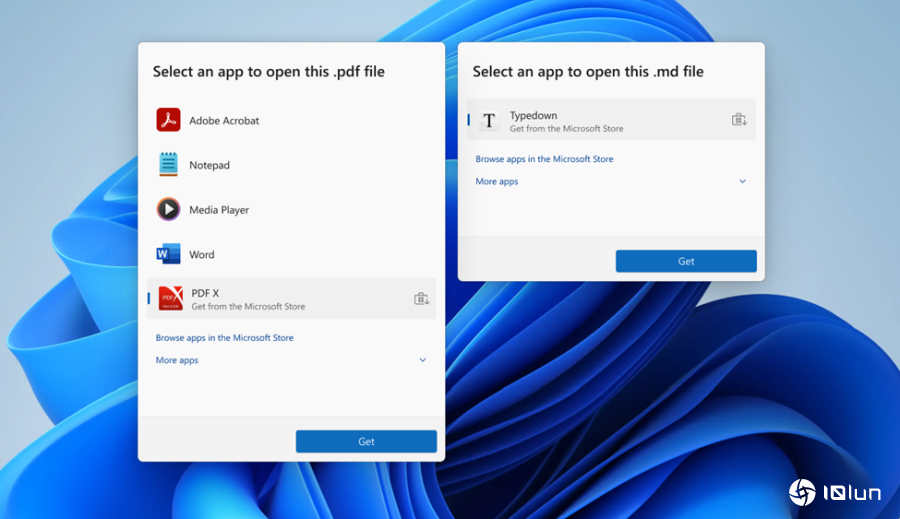This screenshot has width=900, height=519.
Task: Click the More apps link in the .pdf dialog
Action: tap(177, 360)
